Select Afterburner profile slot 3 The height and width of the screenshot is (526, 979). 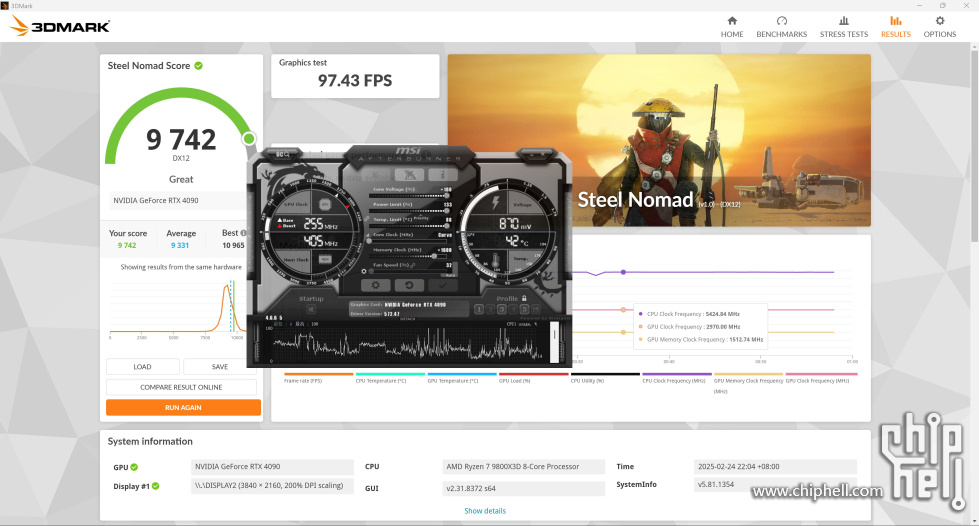(x=501, y=309)
